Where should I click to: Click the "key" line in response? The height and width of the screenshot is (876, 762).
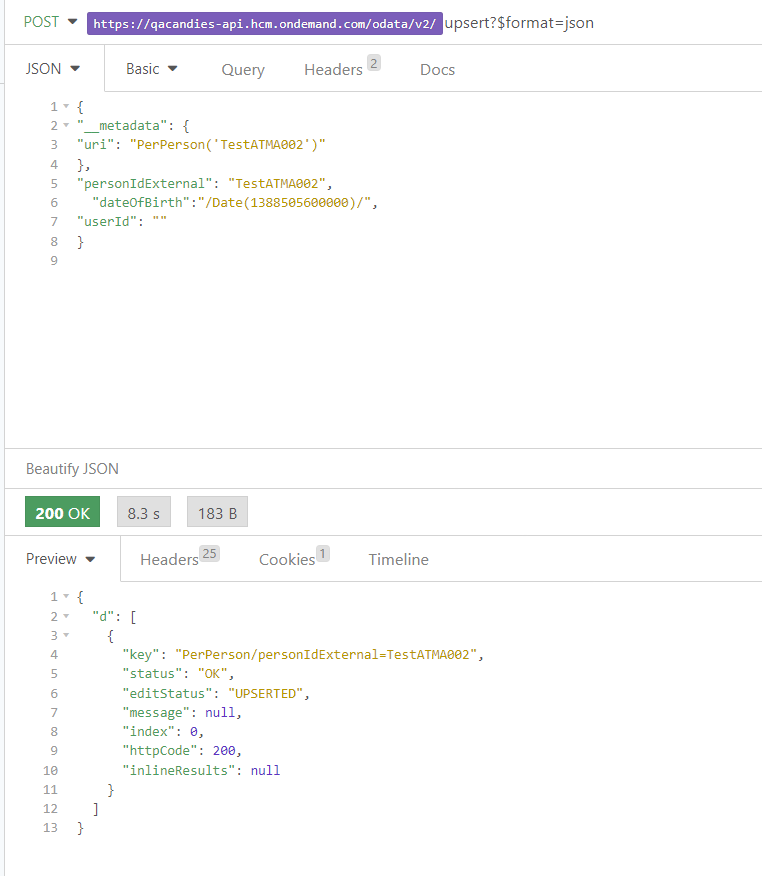303,654
